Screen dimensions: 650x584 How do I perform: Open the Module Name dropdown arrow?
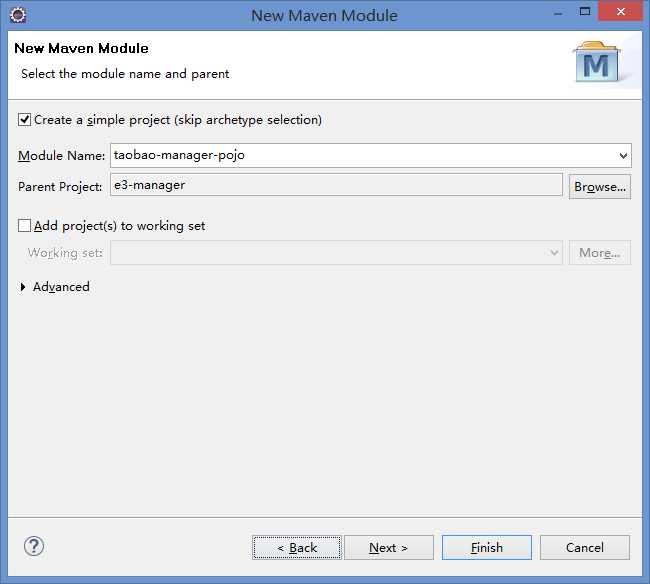(623, 156)
